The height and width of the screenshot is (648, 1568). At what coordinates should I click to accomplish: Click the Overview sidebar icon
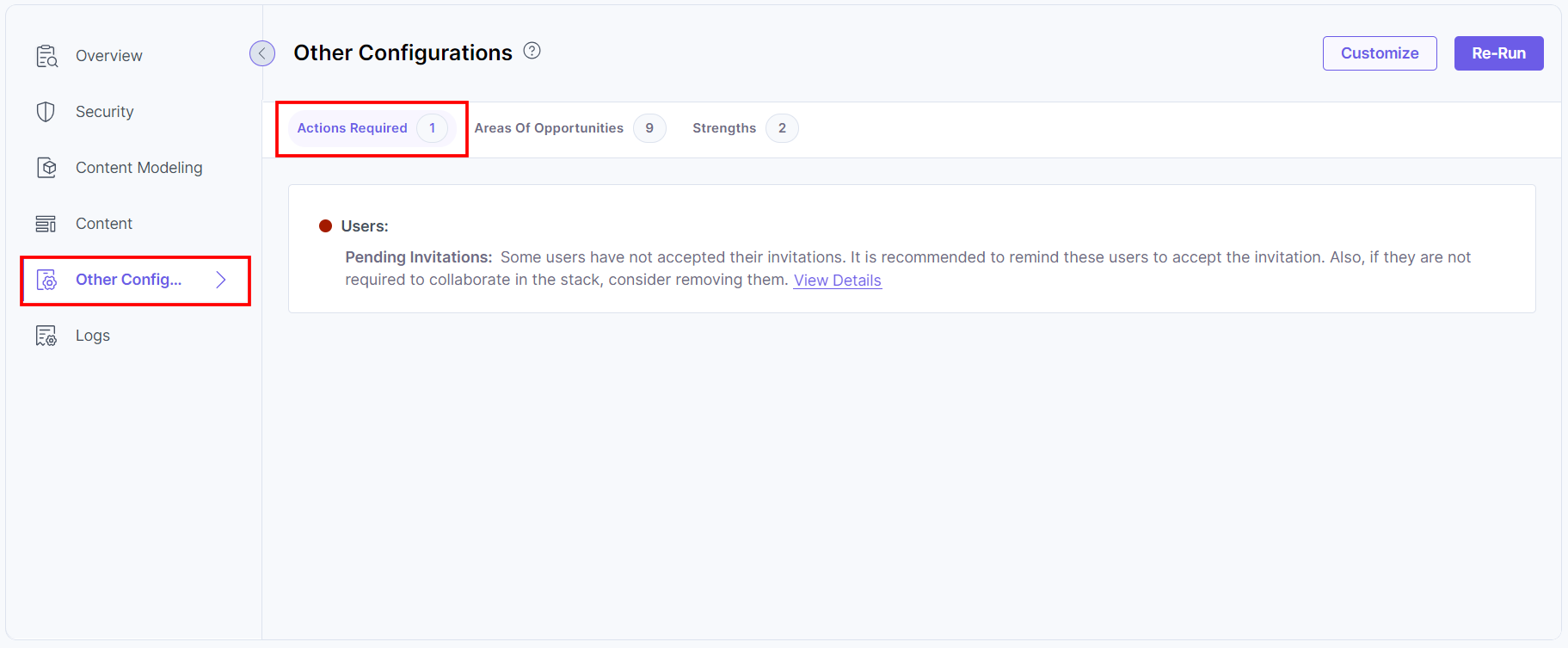tap(46, 56)
